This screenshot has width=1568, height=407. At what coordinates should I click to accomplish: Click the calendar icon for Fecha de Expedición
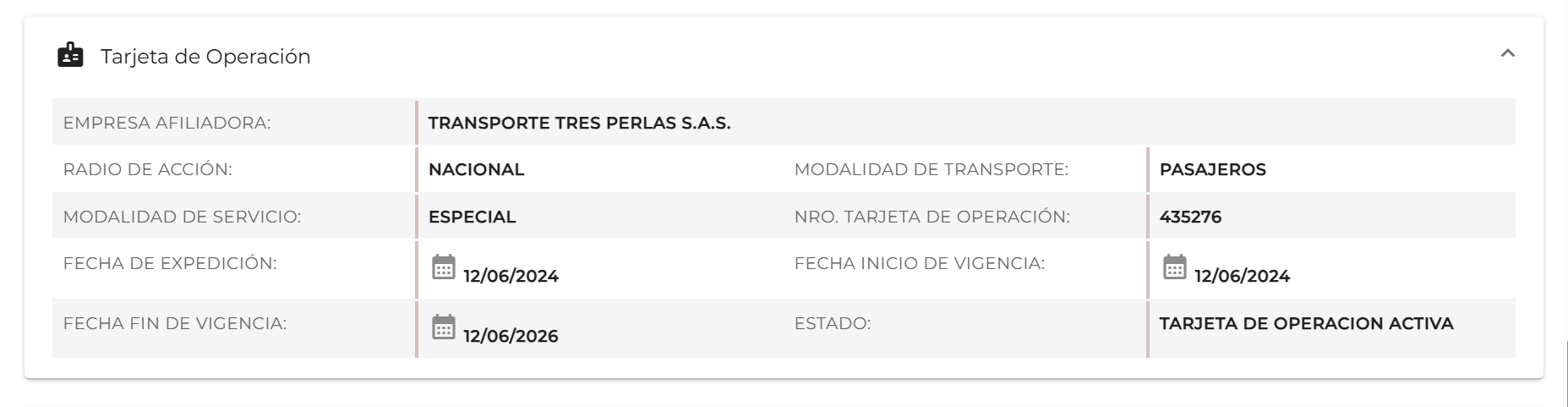pyautogui.click(x=444, y=267)
